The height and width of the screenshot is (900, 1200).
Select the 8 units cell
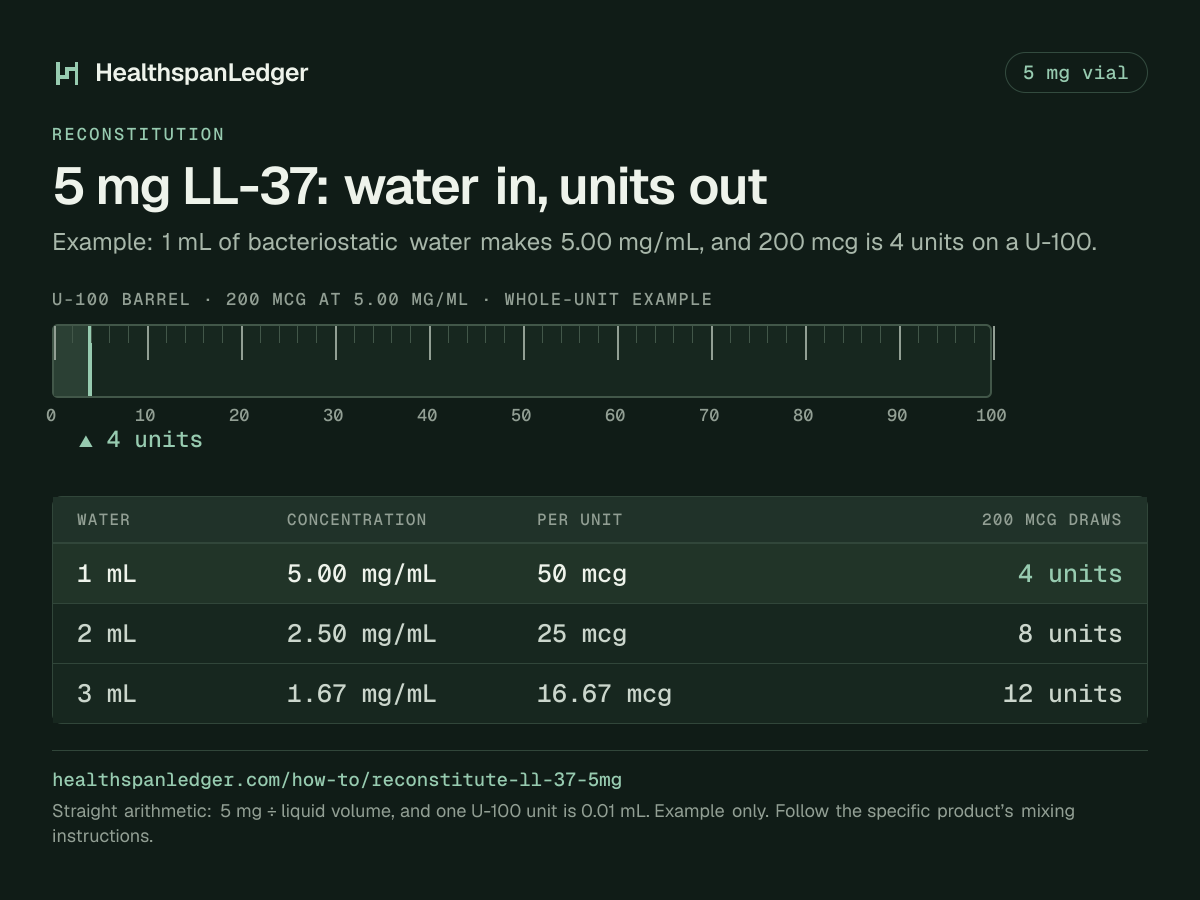tap(1070, 634)
